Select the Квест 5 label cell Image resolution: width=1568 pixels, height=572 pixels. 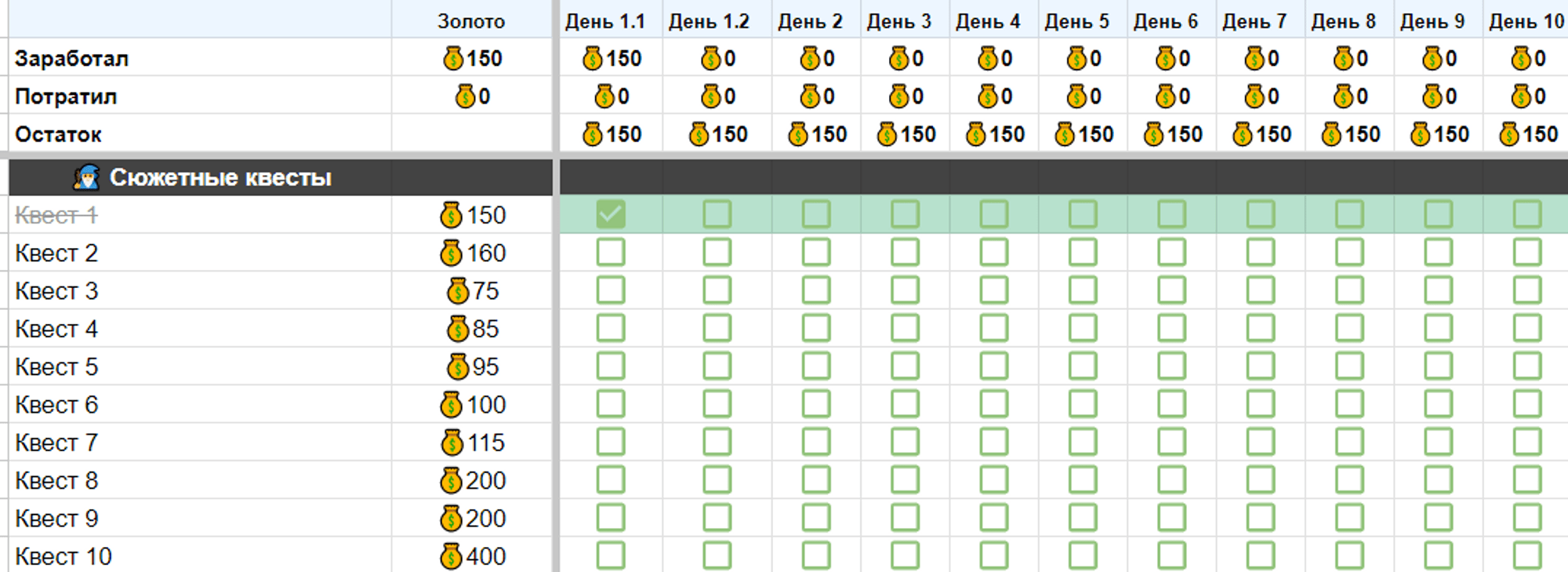pos(200,366)
